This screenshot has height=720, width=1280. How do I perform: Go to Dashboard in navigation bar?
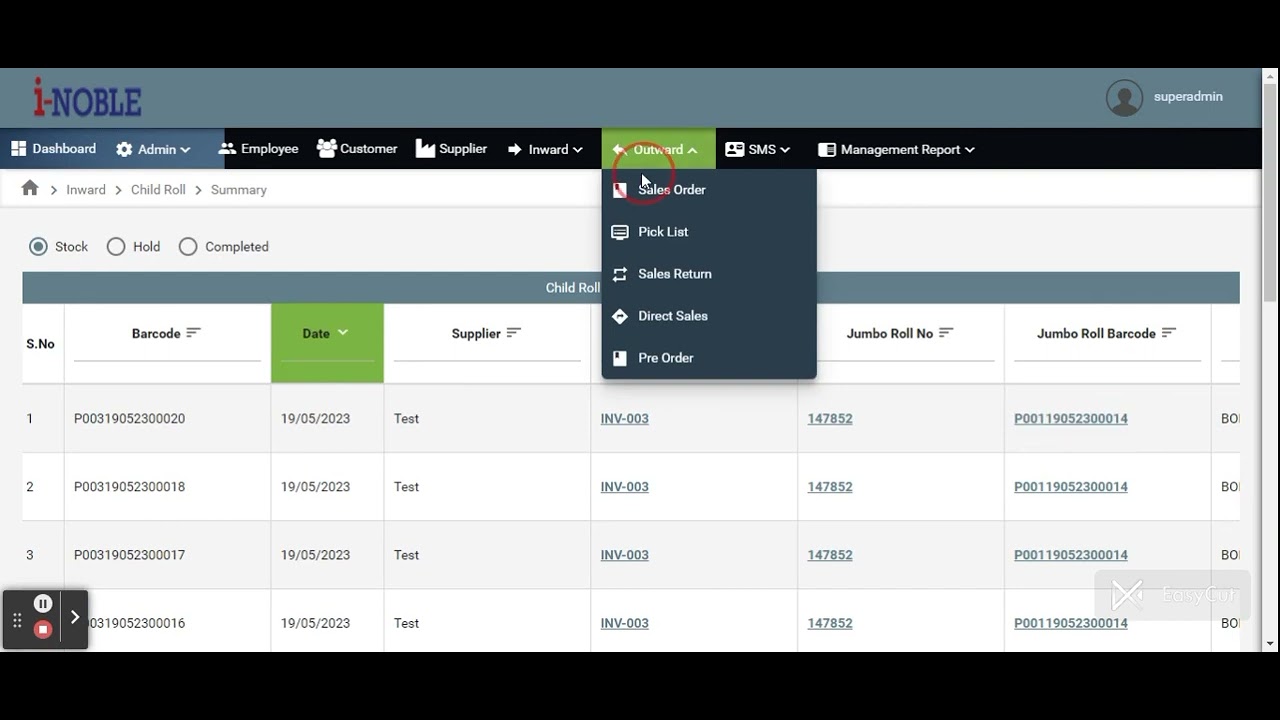pos(54,149)
